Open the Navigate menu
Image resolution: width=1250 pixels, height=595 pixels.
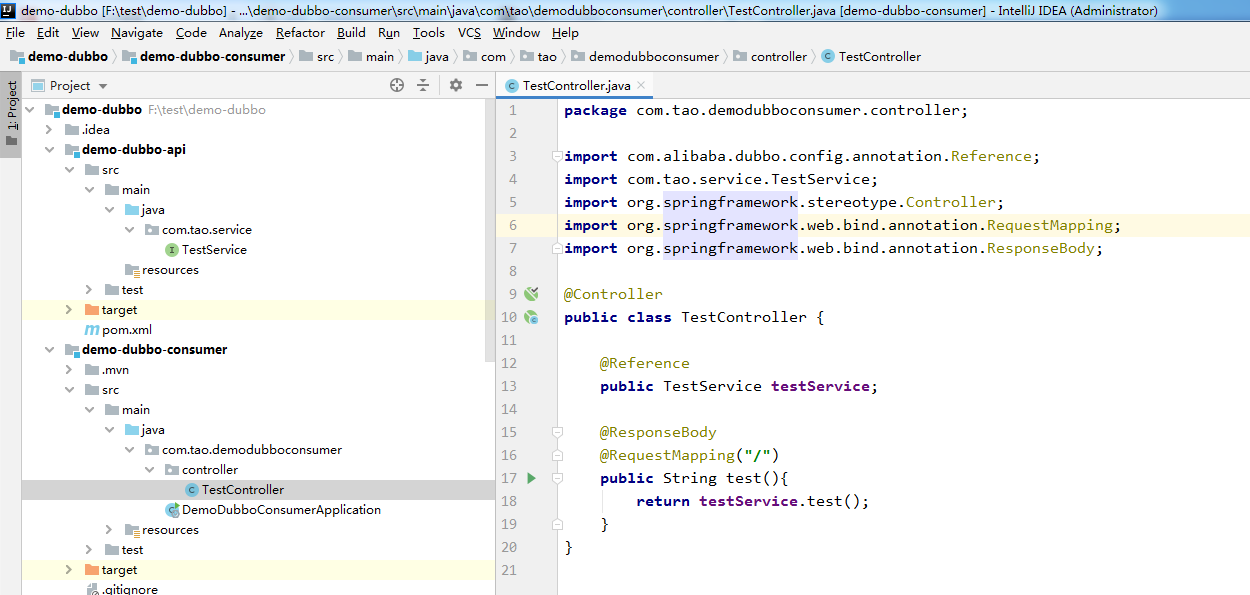coord(137,33)
